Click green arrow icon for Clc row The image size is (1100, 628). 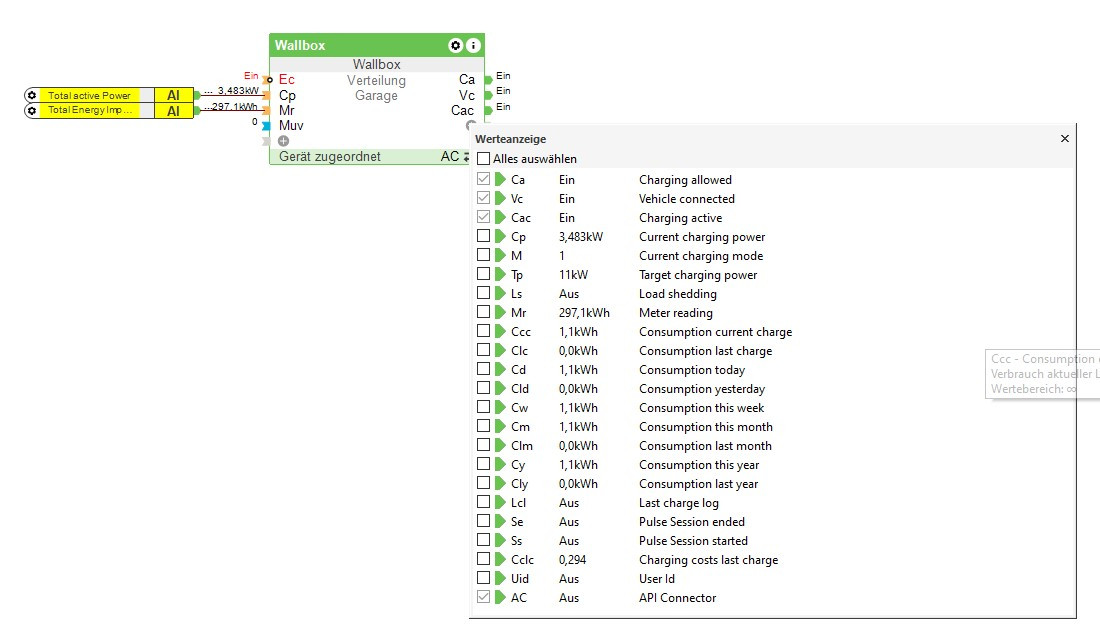tap(500, 350)
